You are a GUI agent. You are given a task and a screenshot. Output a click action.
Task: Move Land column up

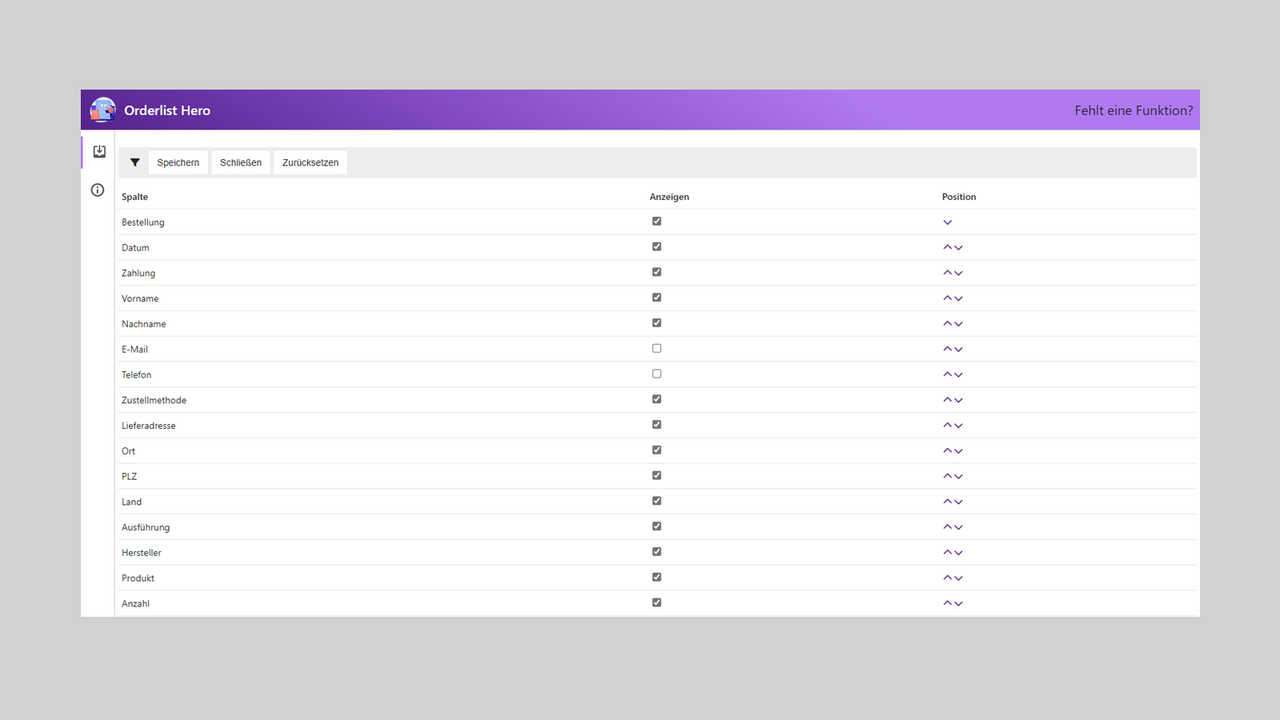tap(948, 502)
